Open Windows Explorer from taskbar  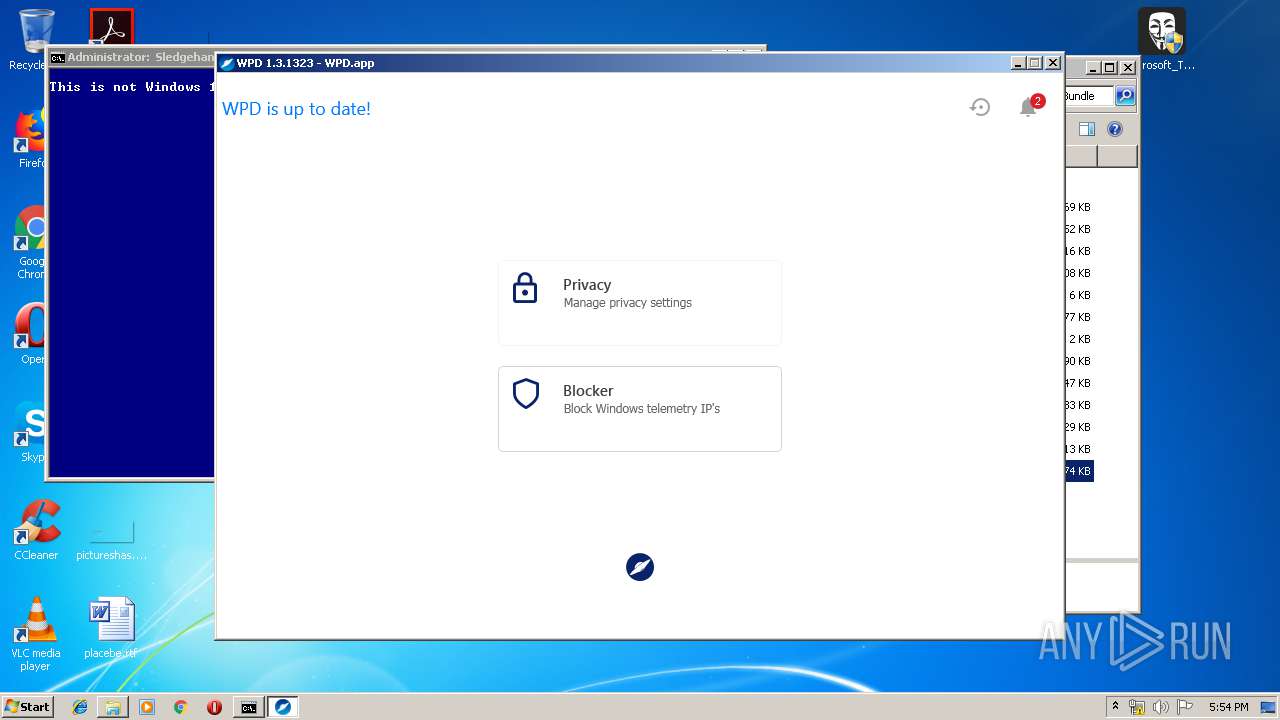tap(113, 707)
